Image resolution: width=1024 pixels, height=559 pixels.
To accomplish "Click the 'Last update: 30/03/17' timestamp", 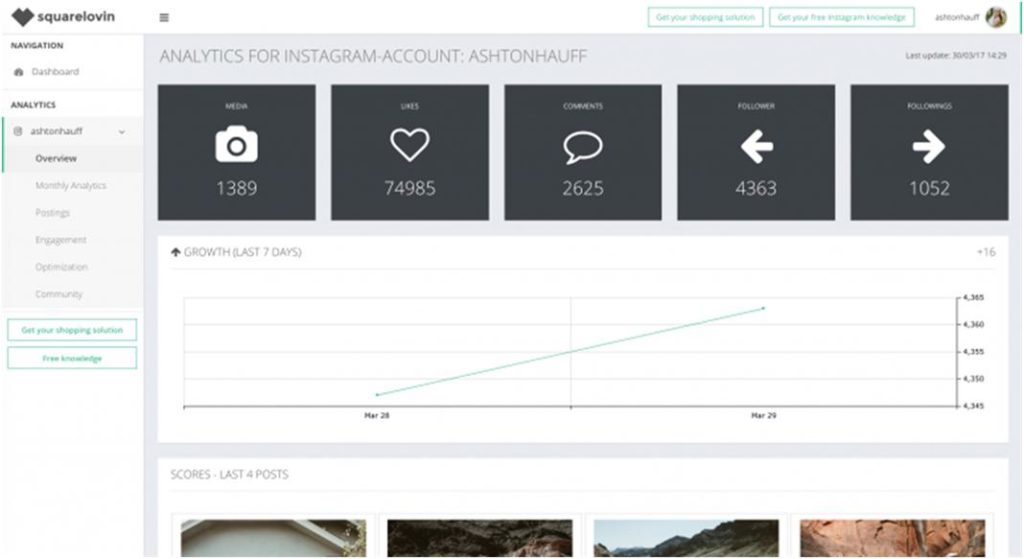I will [x=955, y=56].
